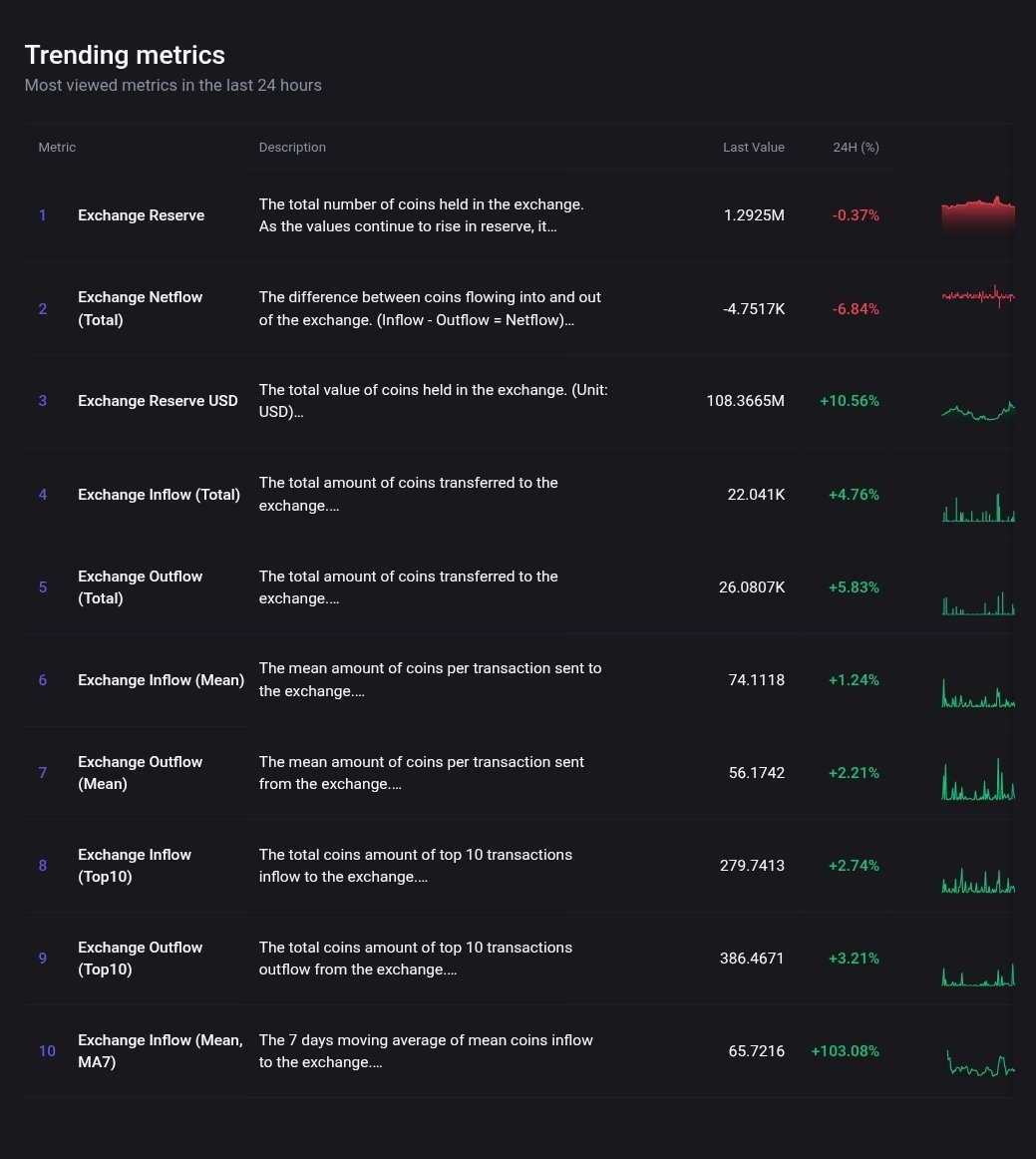Open the Exchange Inflow (Mean) sparkline
The width and height of the screenshot is (1036, 1159).
(x=977, y=694)
